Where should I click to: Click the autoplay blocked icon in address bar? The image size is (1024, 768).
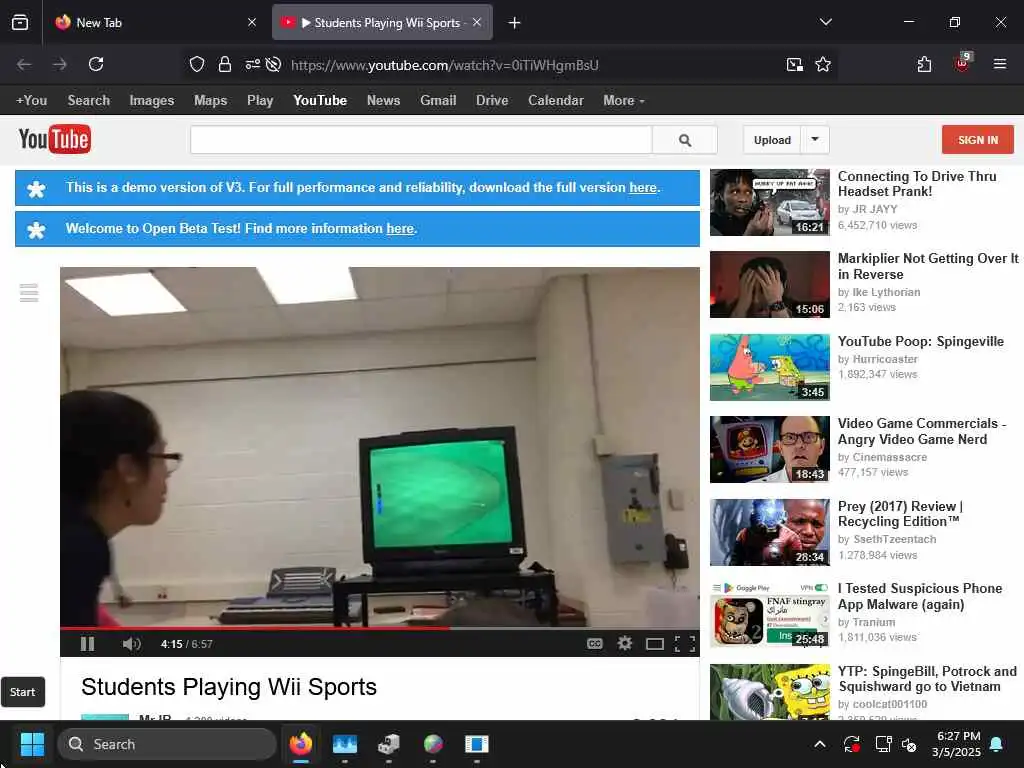tap(274, 64)
